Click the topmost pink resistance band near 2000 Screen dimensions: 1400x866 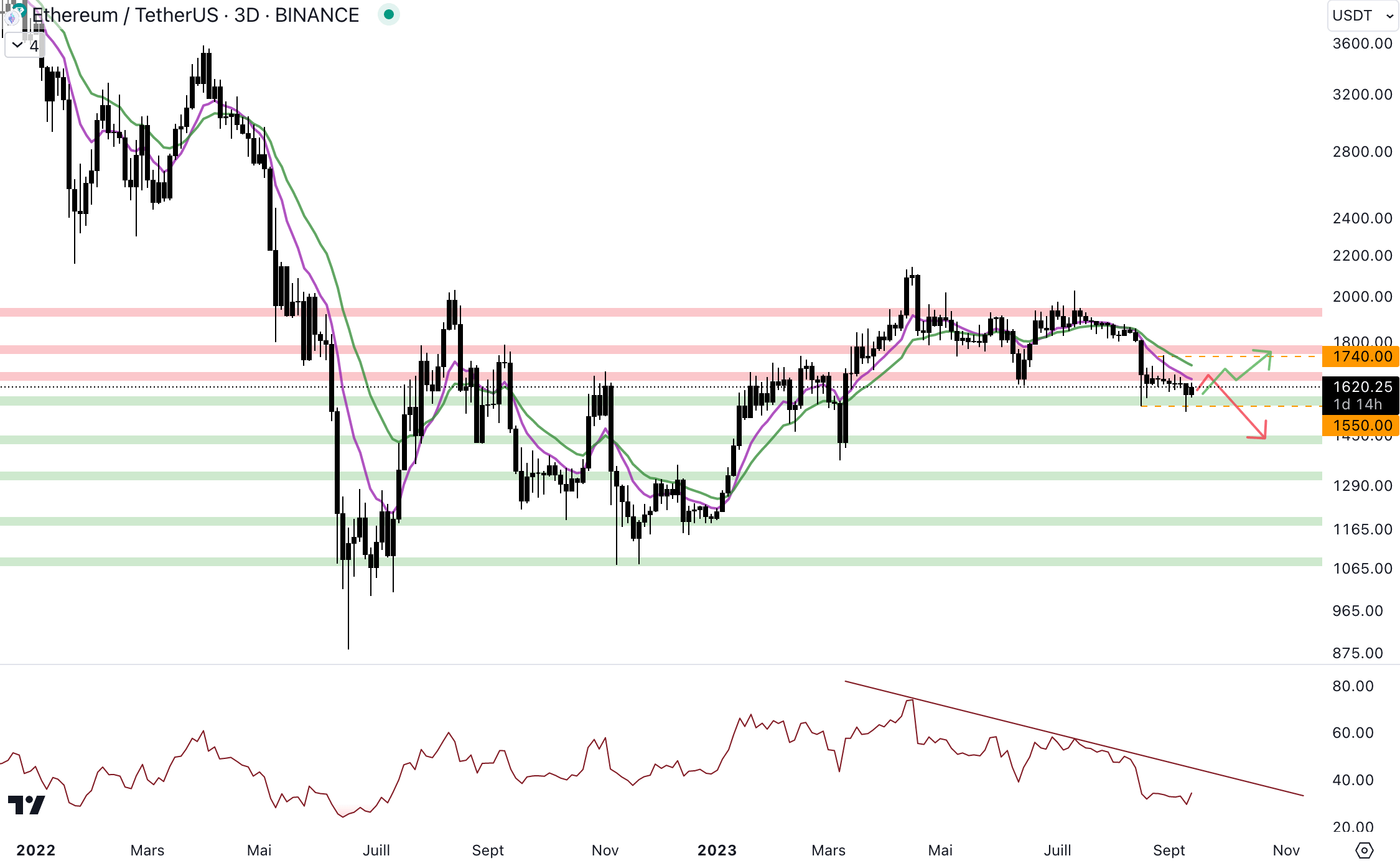pyautogui.click(x=622, y=312)
